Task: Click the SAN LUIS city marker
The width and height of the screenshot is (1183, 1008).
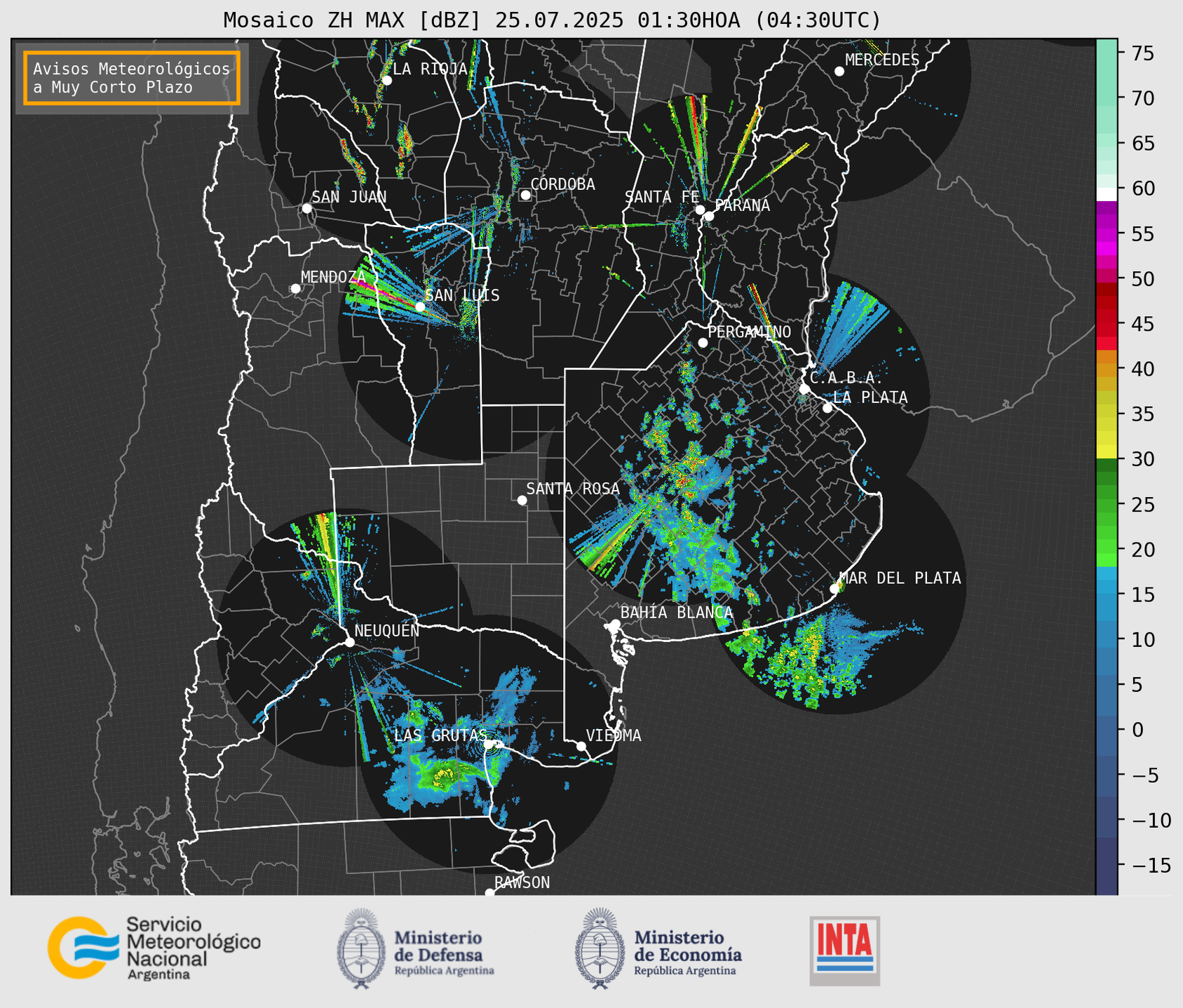Action: (x=420, y=307)
